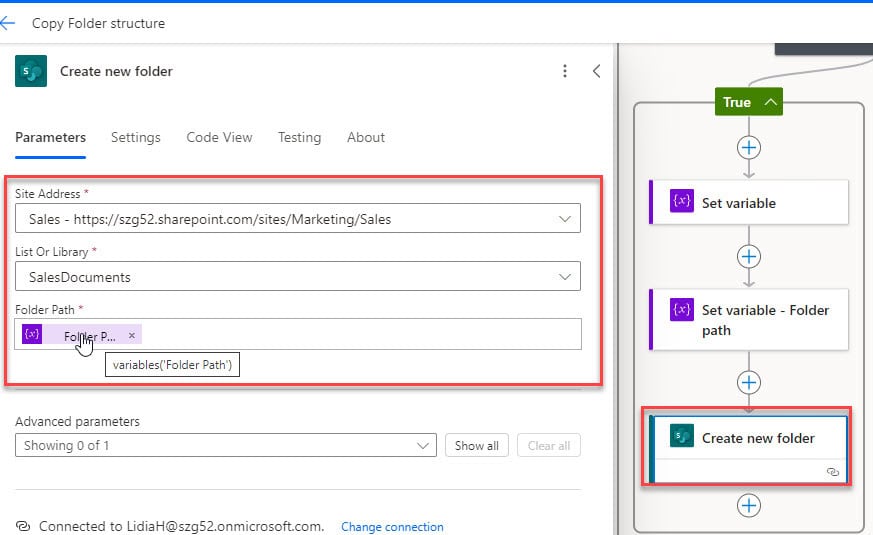The width and height of the screenshot is (873, 535).
Task: Open the Testing tab
Action: [x=300, y=138]
